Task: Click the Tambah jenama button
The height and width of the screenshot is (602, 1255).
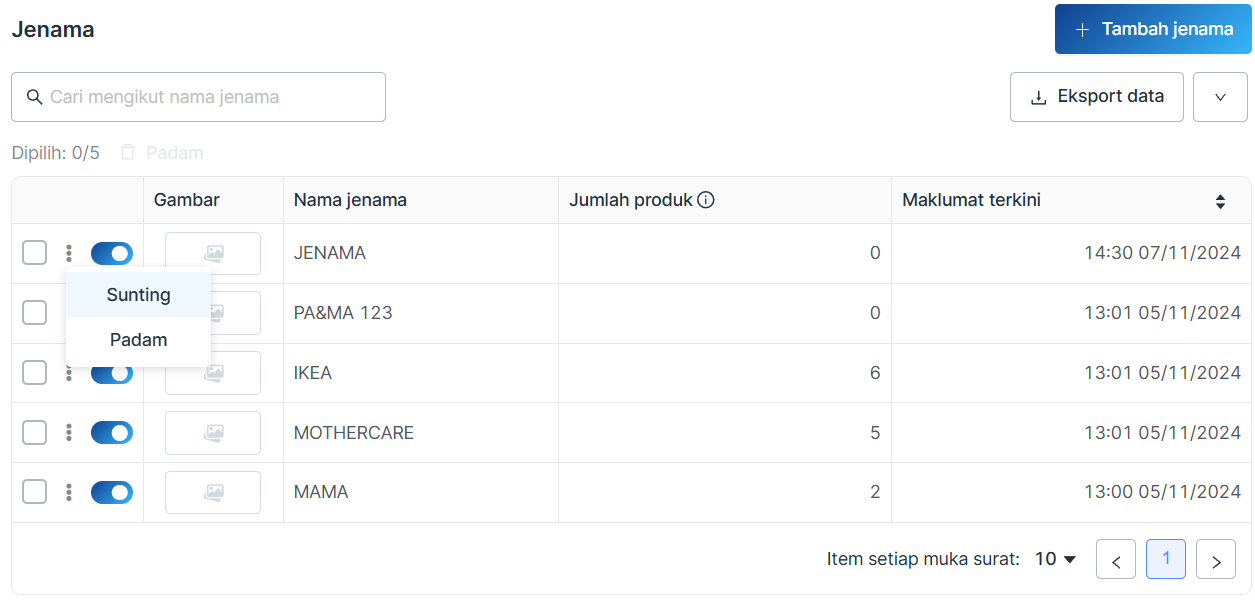Action: click(x=1153, y=29)
